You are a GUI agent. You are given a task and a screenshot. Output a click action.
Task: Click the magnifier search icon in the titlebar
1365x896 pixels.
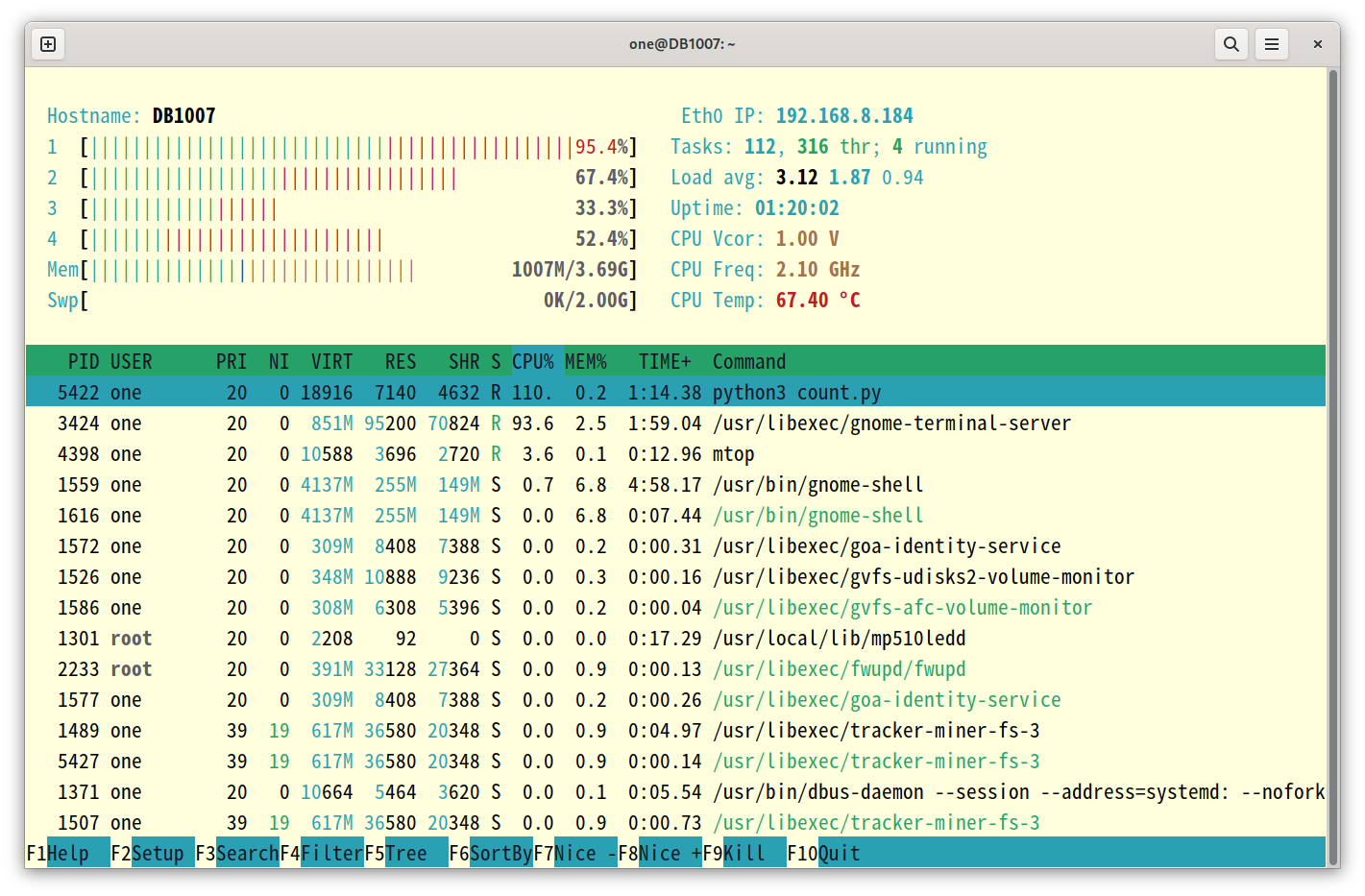point(1231,43)
